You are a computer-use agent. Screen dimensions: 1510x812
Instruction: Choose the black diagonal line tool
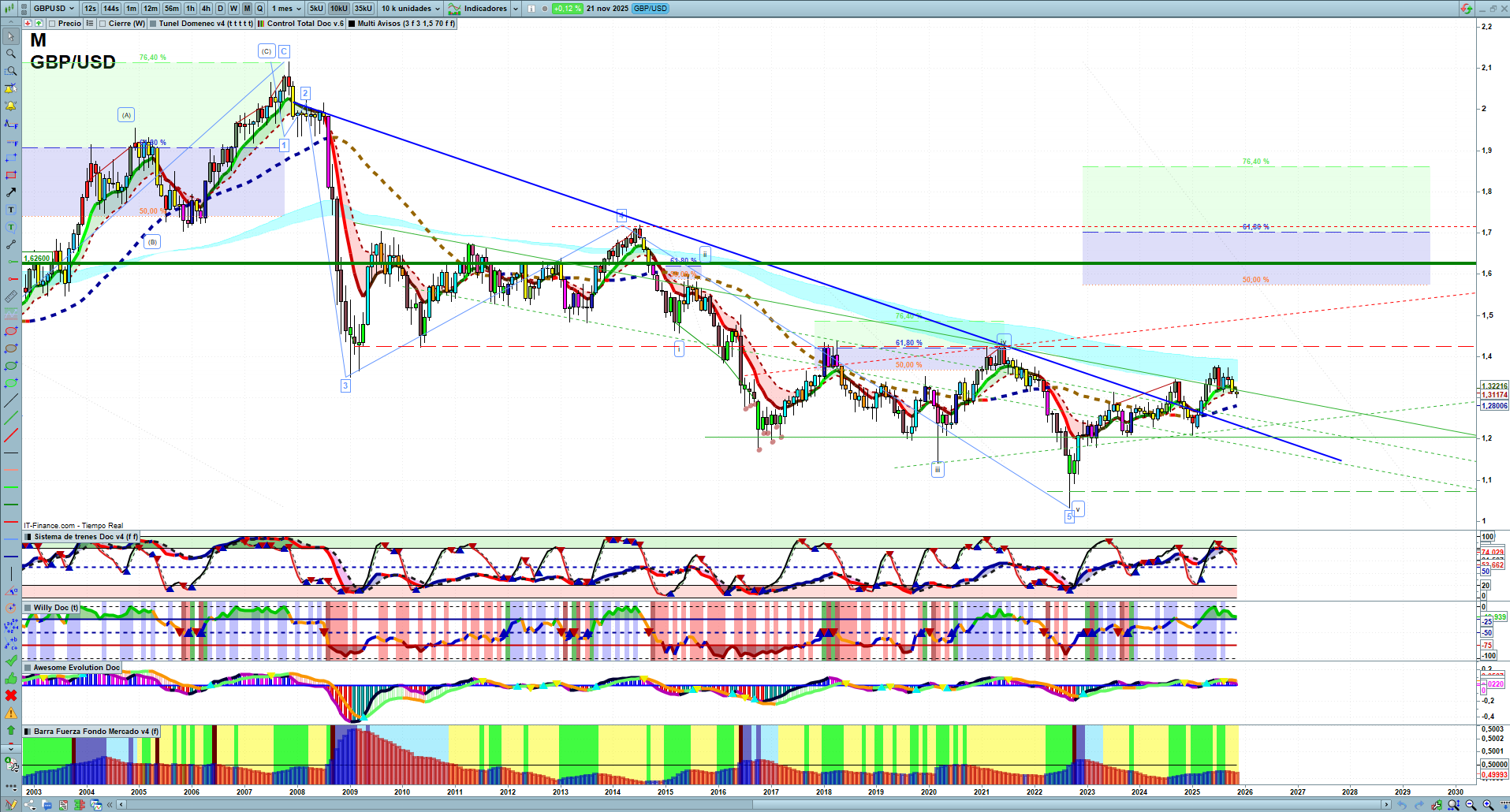click(x=11, y=400)
